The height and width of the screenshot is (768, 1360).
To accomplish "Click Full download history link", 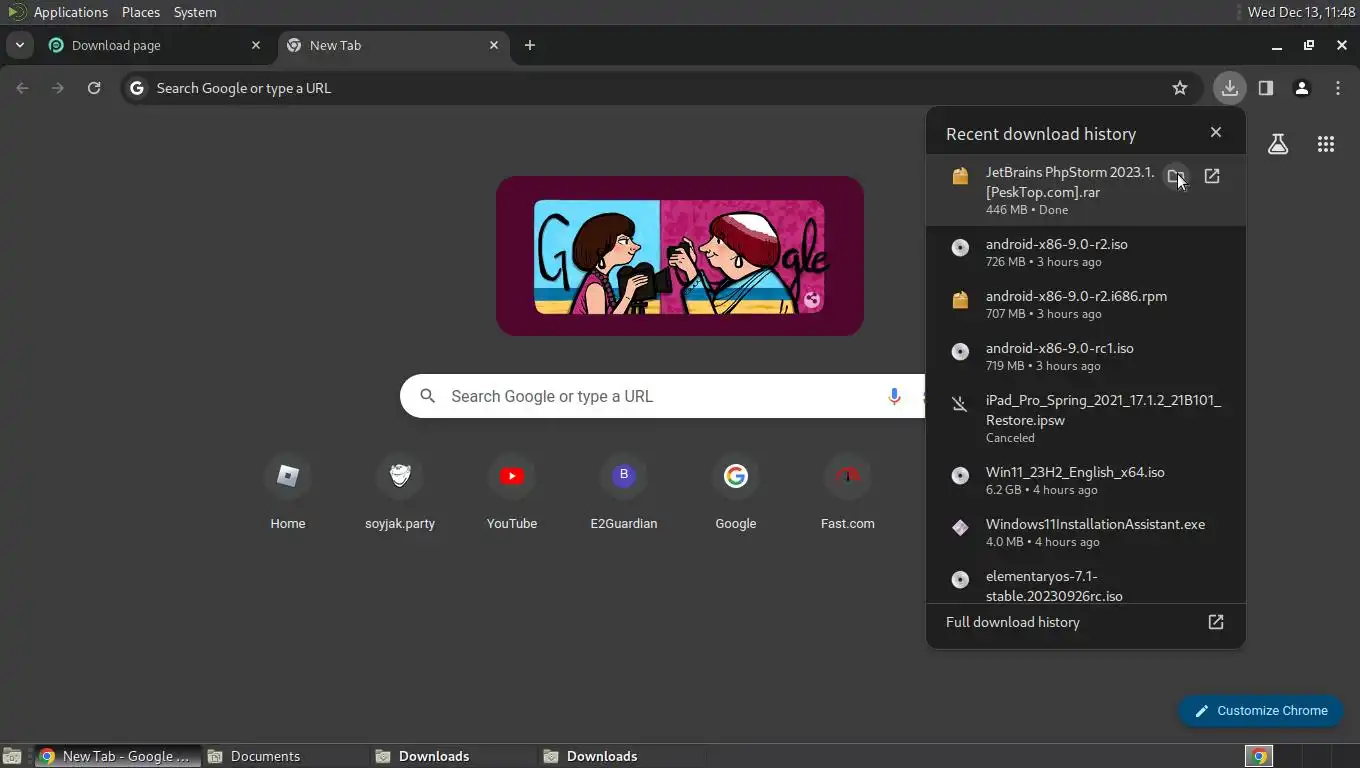I will pyautogui.click(x=1086, y=622).
